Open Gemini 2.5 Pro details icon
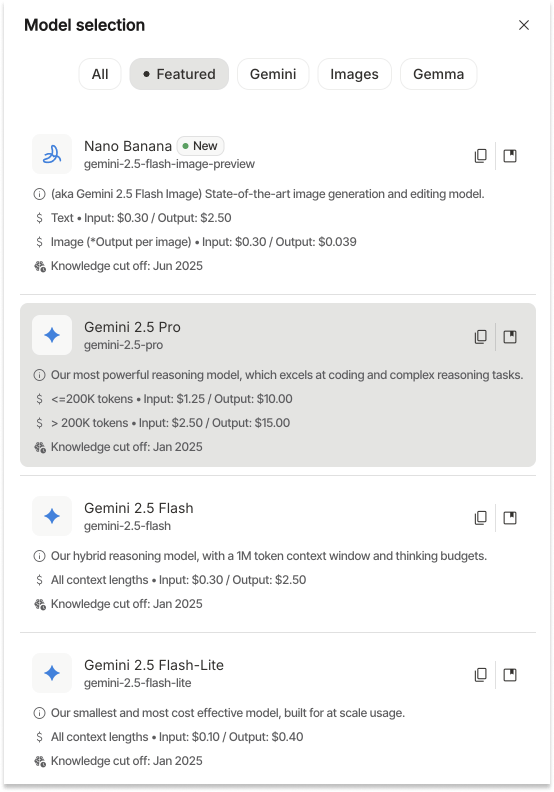554x792 pixels. tap(510, 336)
